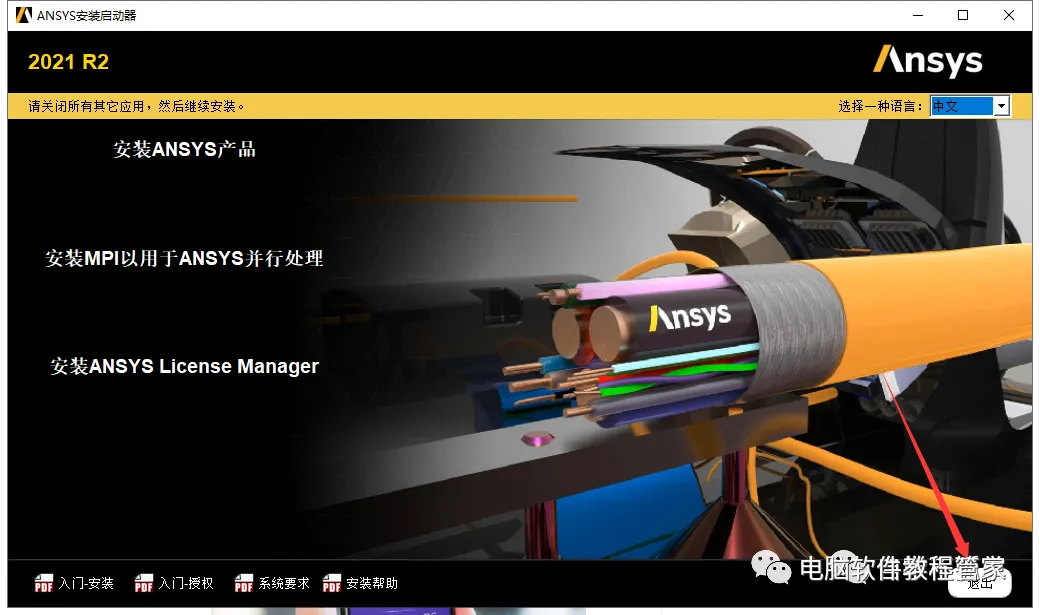Click the 安装帮助 text link
The image size is (1040, 615).
coord(372,583)
